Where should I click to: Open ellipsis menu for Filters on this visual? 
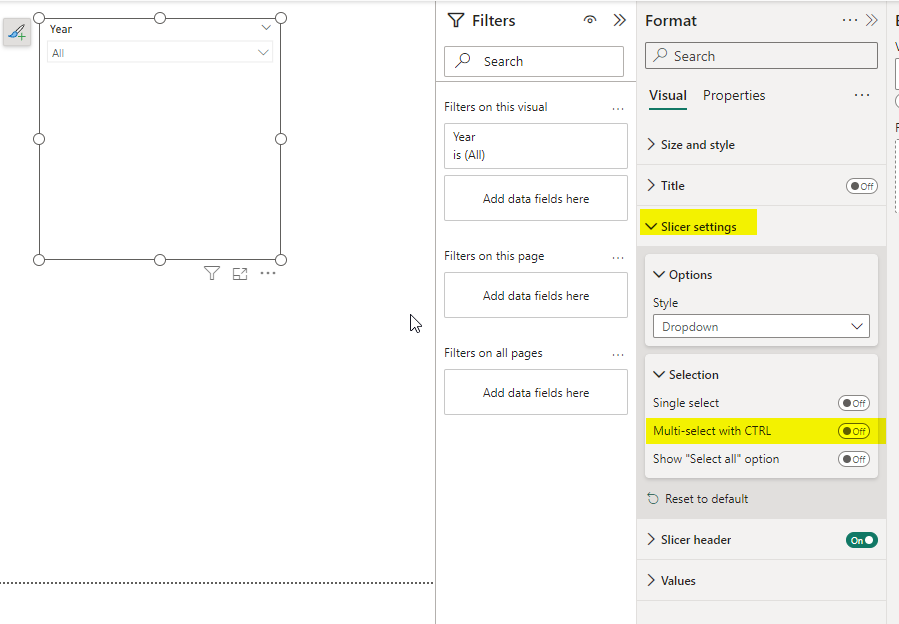pyautogui.click(x=617, y=108)
